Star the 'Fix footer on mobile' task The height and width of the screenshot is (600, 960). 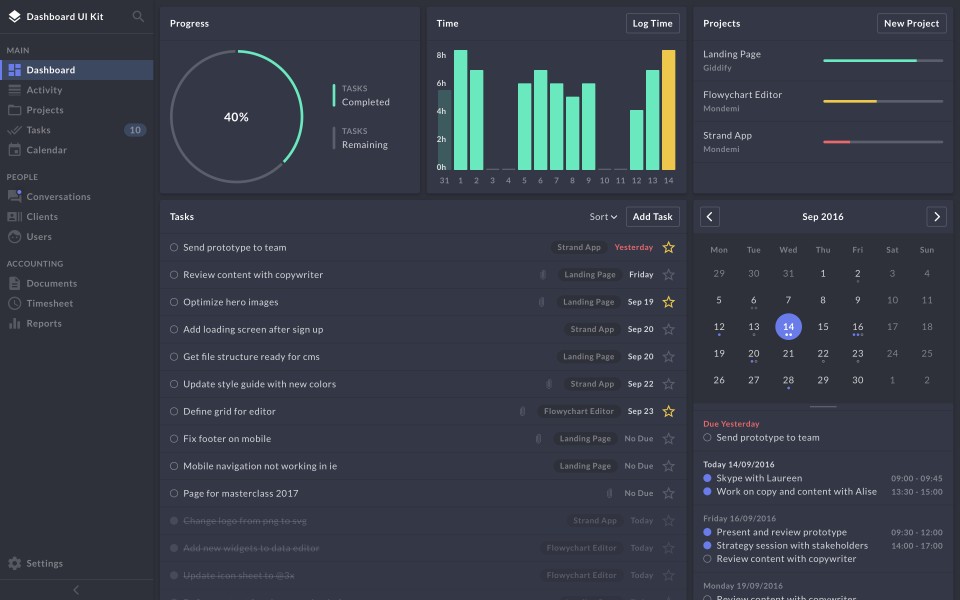tap(669, 438)
